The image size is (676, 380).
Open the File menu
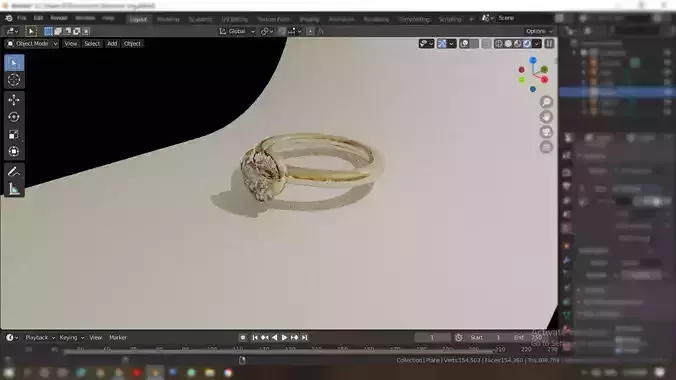click(x=22, y=18)
